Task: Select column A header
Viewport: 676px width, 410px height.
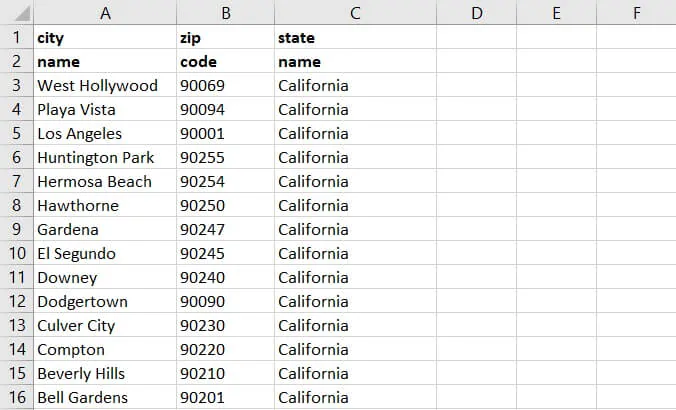Action: click(105, 13)
